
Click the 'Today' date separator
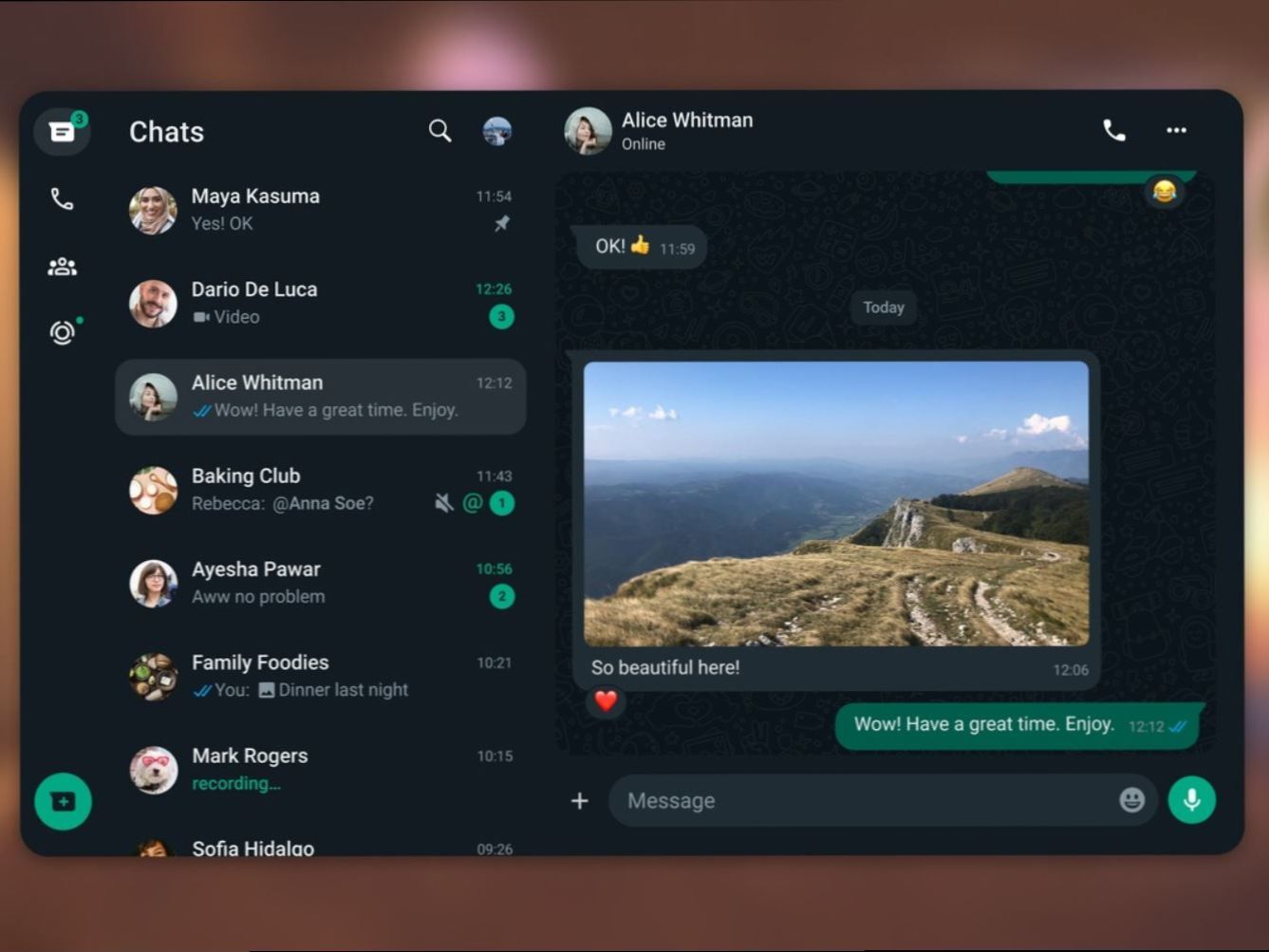tap(884, 308)
